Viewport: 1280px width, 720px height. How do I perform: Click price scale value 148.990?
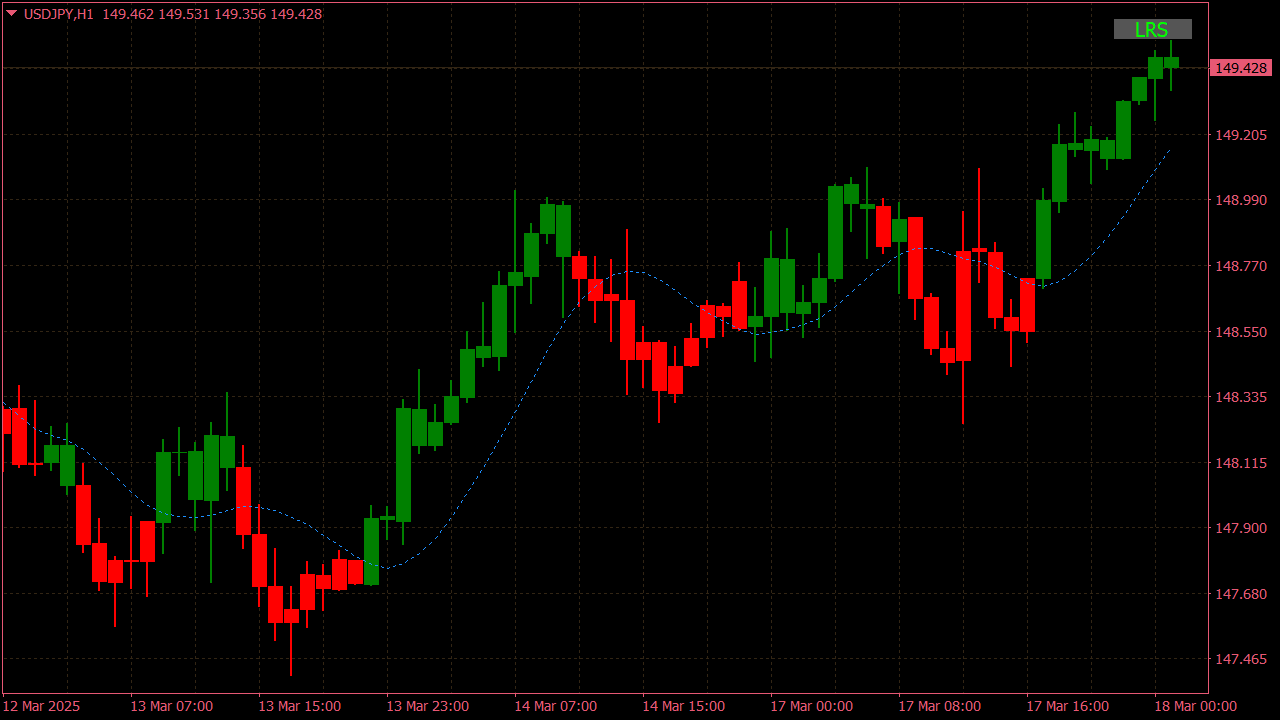click(x=1240, y=200)
